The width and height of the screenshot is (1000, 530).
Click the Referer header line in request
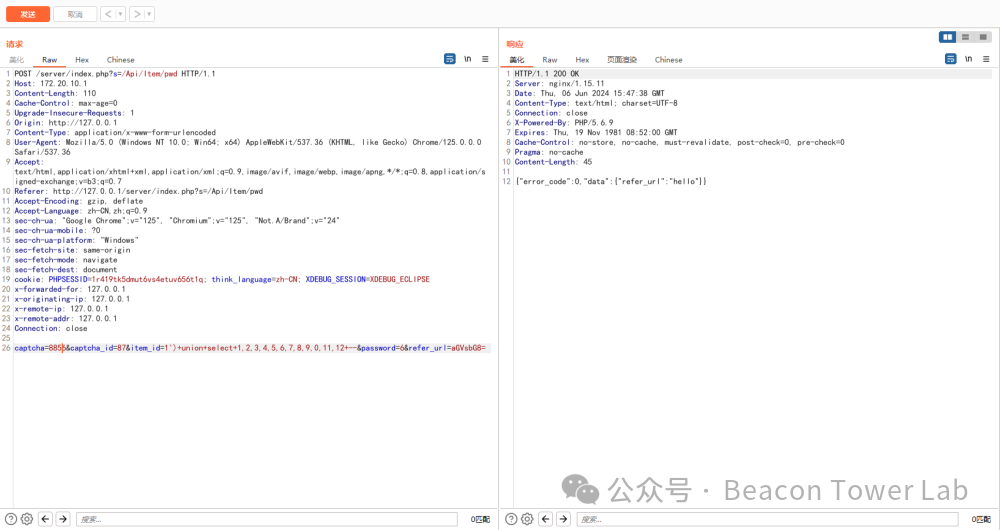point(138,191)
